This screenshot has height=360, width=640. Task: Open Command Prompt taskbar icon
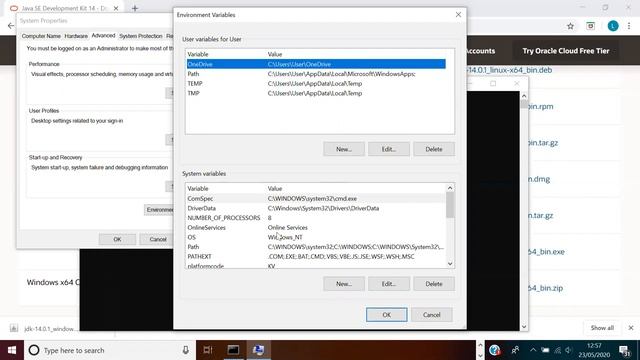click(x=233, y=350)
